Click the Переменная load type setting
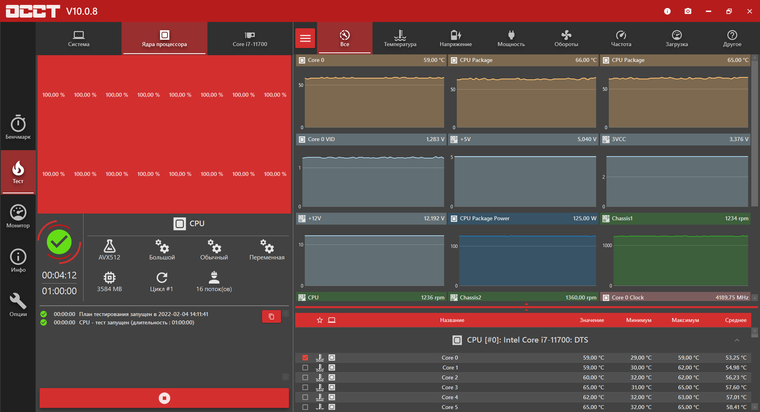This screenshot has width=760, height=412. pos(267,250)
